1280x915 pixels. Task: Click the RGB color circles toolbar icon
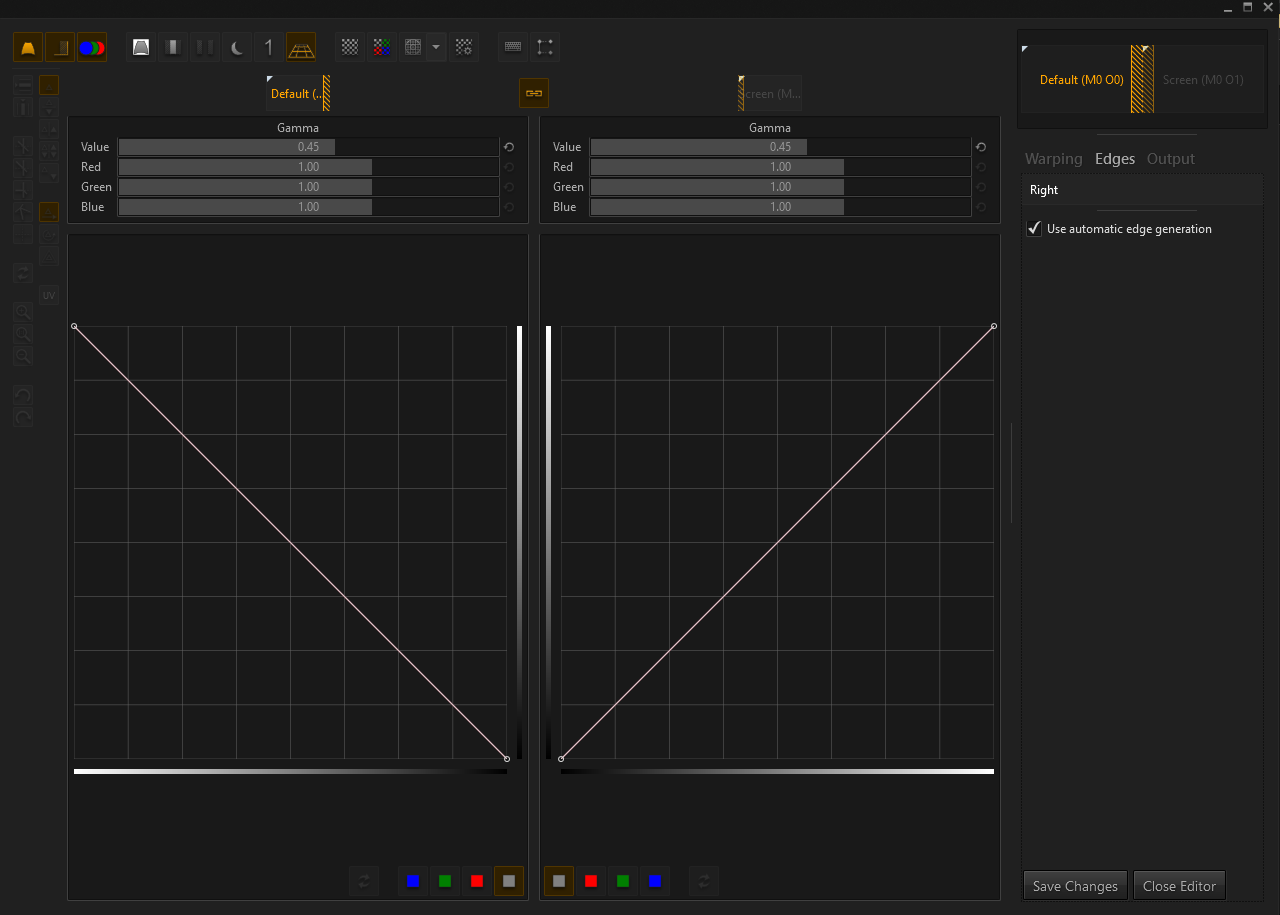click(x=92, y=47)
